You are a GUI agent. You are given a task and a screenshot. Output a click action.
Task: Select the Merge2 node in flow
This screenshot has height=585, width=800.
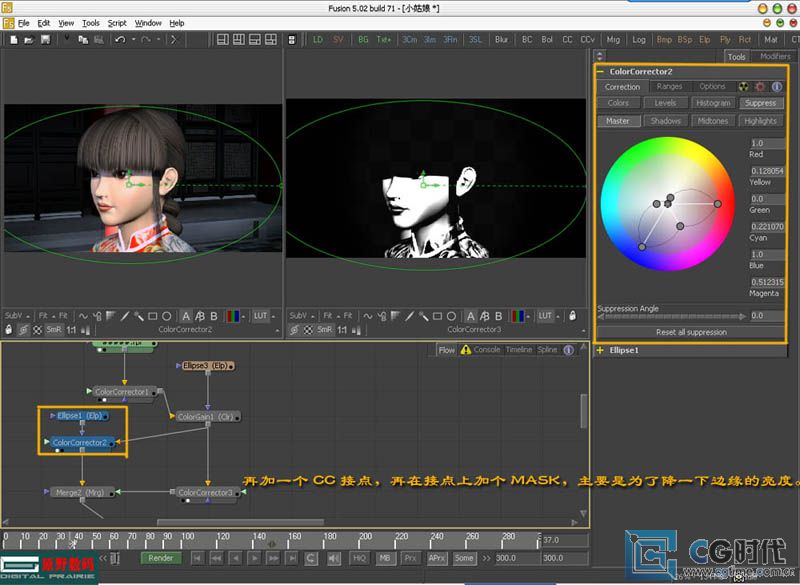point(80,493)
